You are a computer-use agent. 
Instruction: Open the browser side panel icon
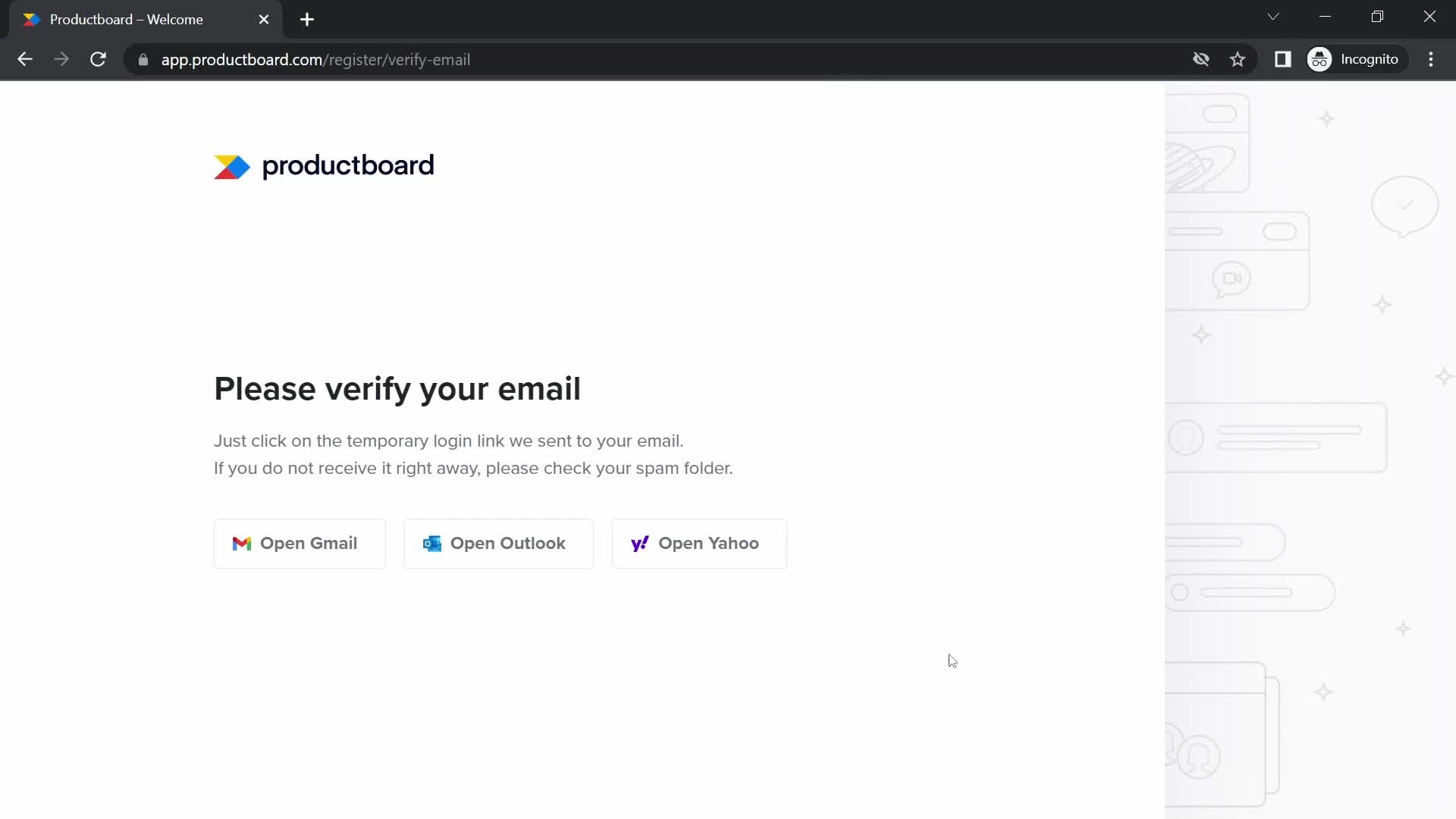click(1282, 59)
